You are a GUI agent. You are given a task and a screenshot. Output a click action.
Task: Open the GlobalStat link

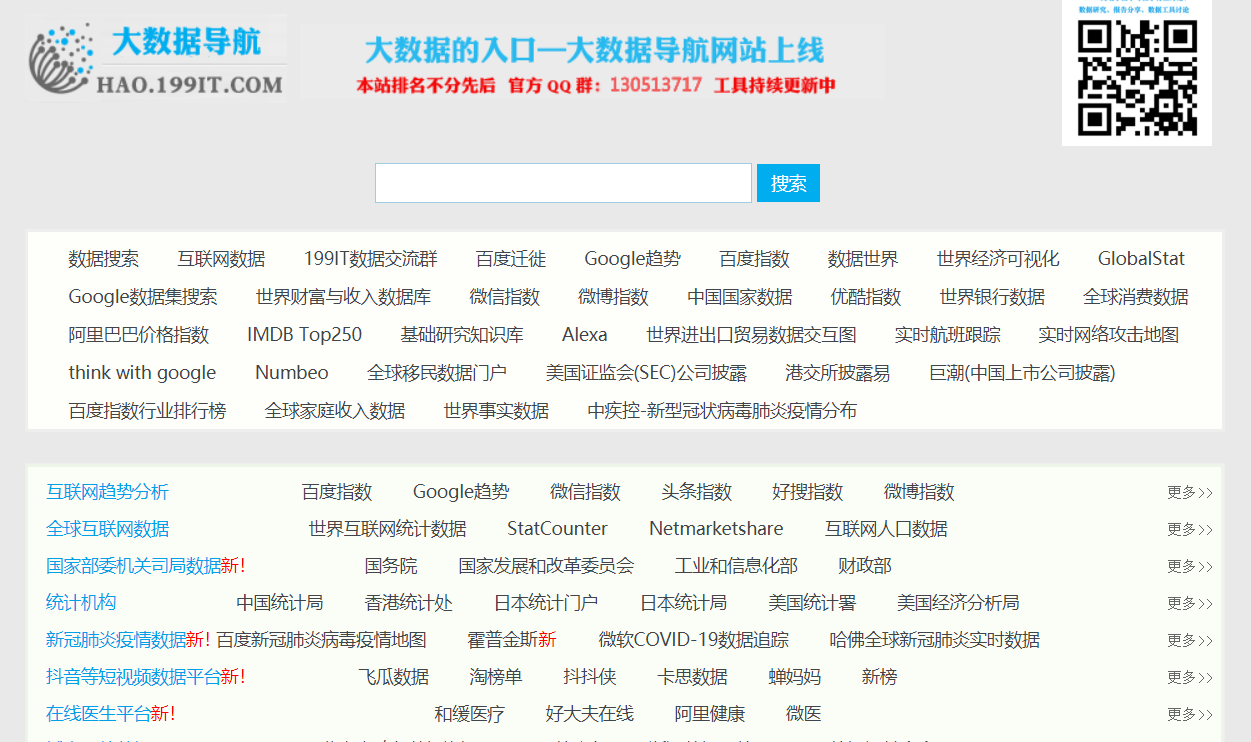point(1141,259)
